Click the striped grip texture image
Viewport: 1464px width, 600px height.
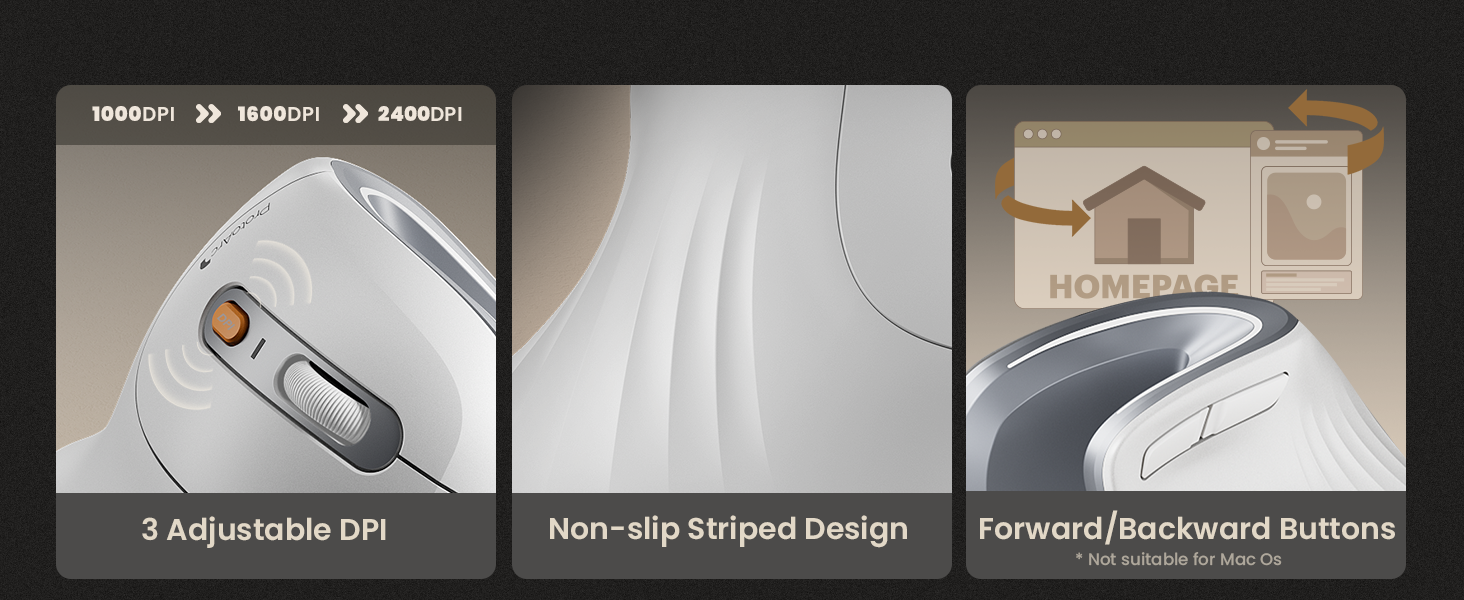click(x=732, y=289)
